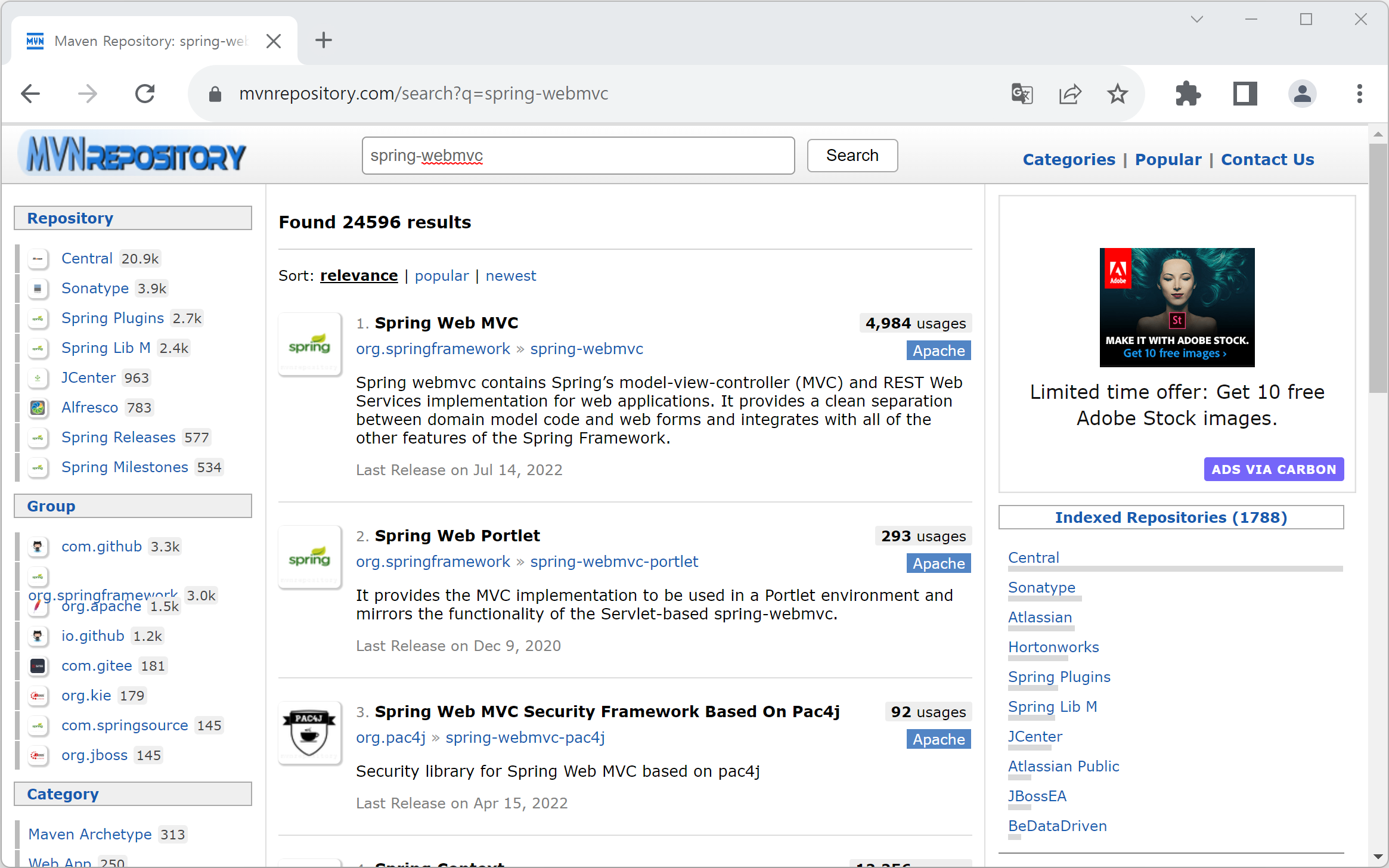1389x868 pixels.
Task: Click the Pac4j logo on the third result
Action: (x=309, y=732)
